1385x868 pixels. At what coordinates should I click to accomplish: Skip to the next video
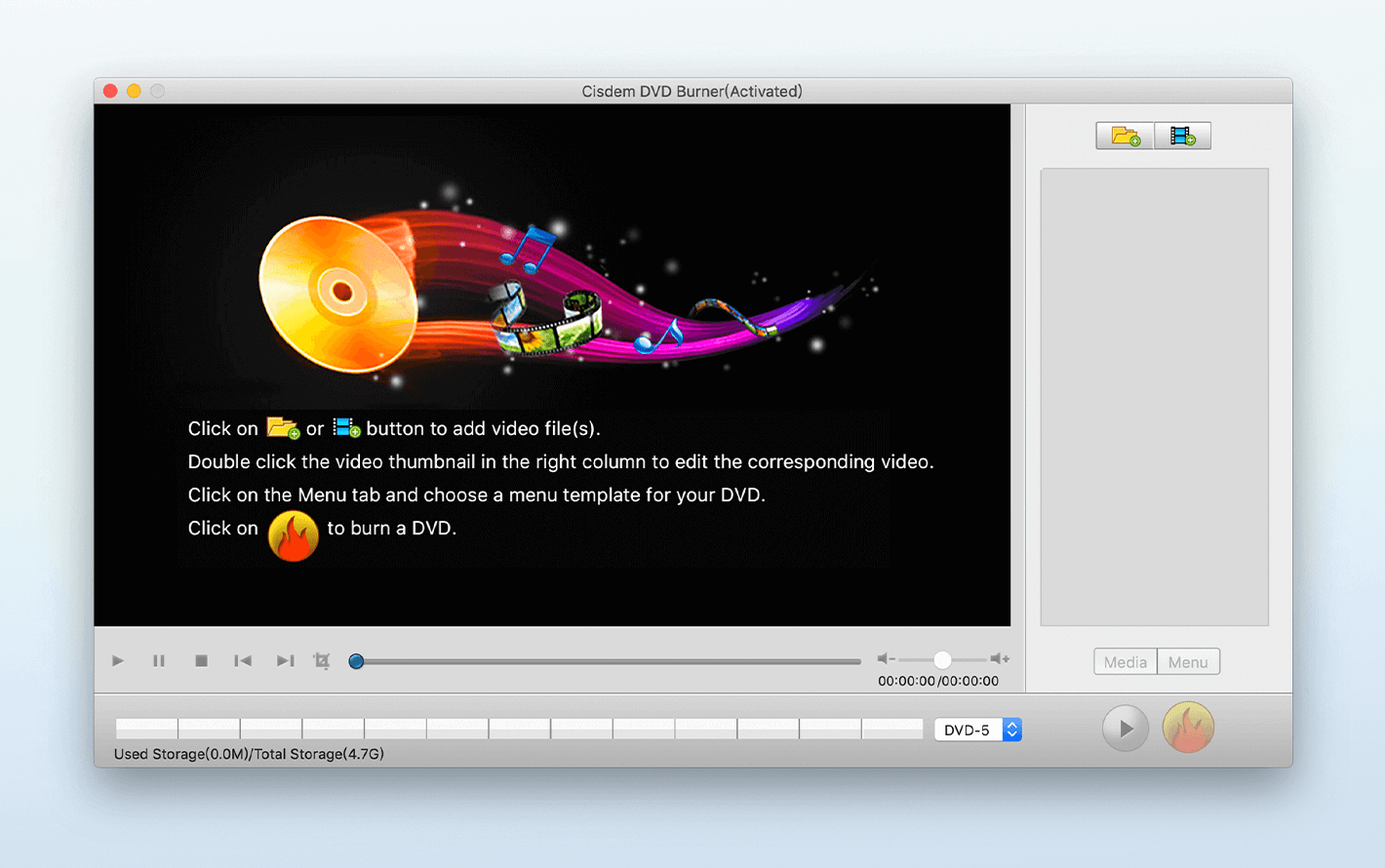point(285,661)
